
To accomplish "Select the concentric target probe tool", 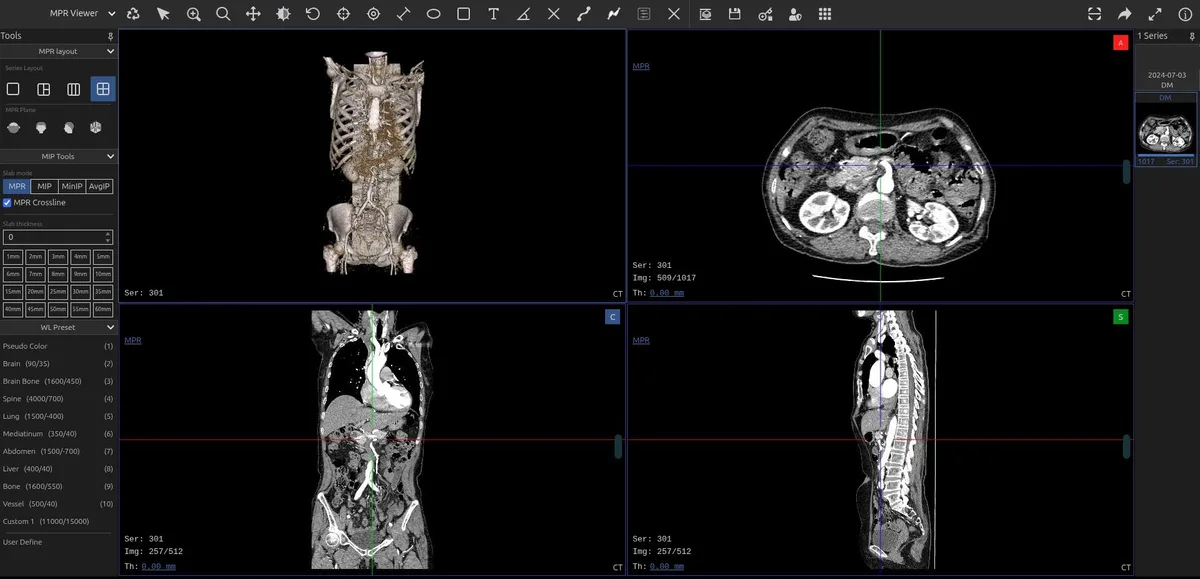I will pyautogui.click(x=373, y=14).
